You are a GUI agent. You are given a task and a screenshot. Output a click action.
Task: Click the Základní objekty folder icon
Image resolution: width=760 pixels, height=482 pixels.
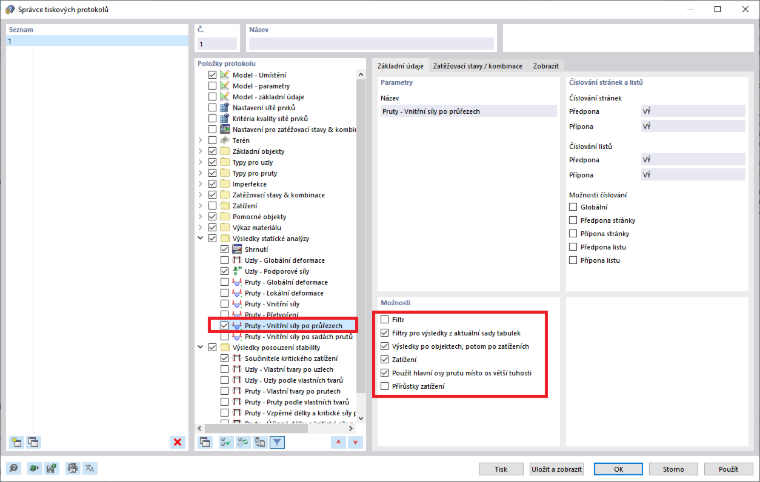coord(224,151)
